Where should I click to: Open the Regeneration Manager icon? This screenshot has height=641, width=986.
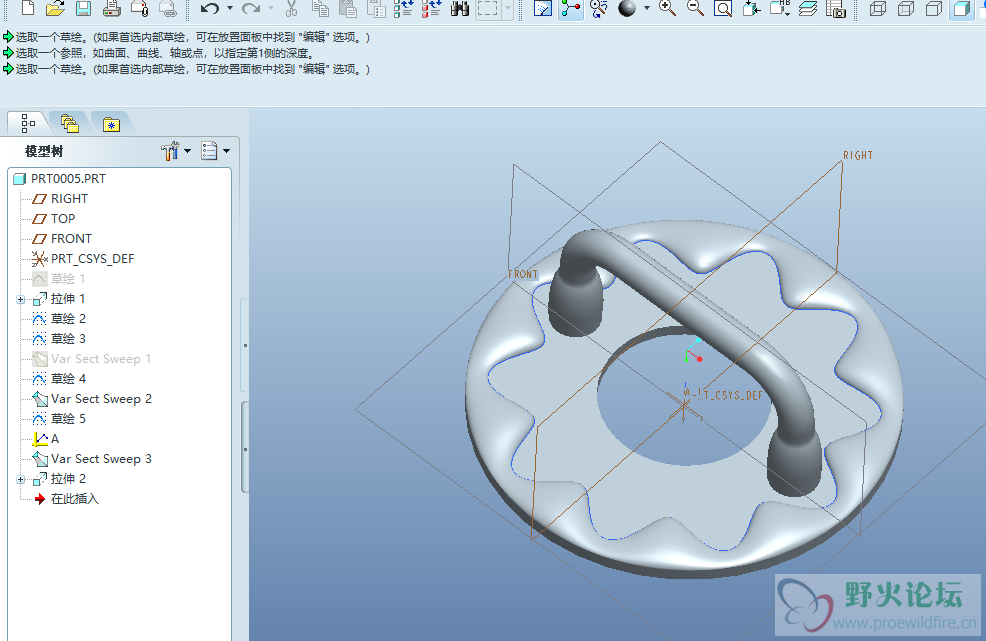tap(431, 8)
